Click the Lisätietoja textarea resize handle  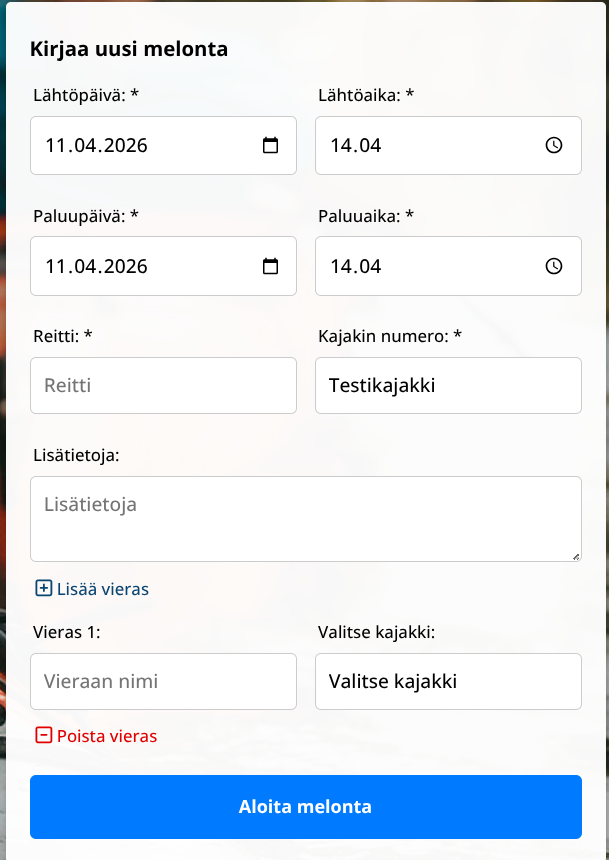(576, 556)
